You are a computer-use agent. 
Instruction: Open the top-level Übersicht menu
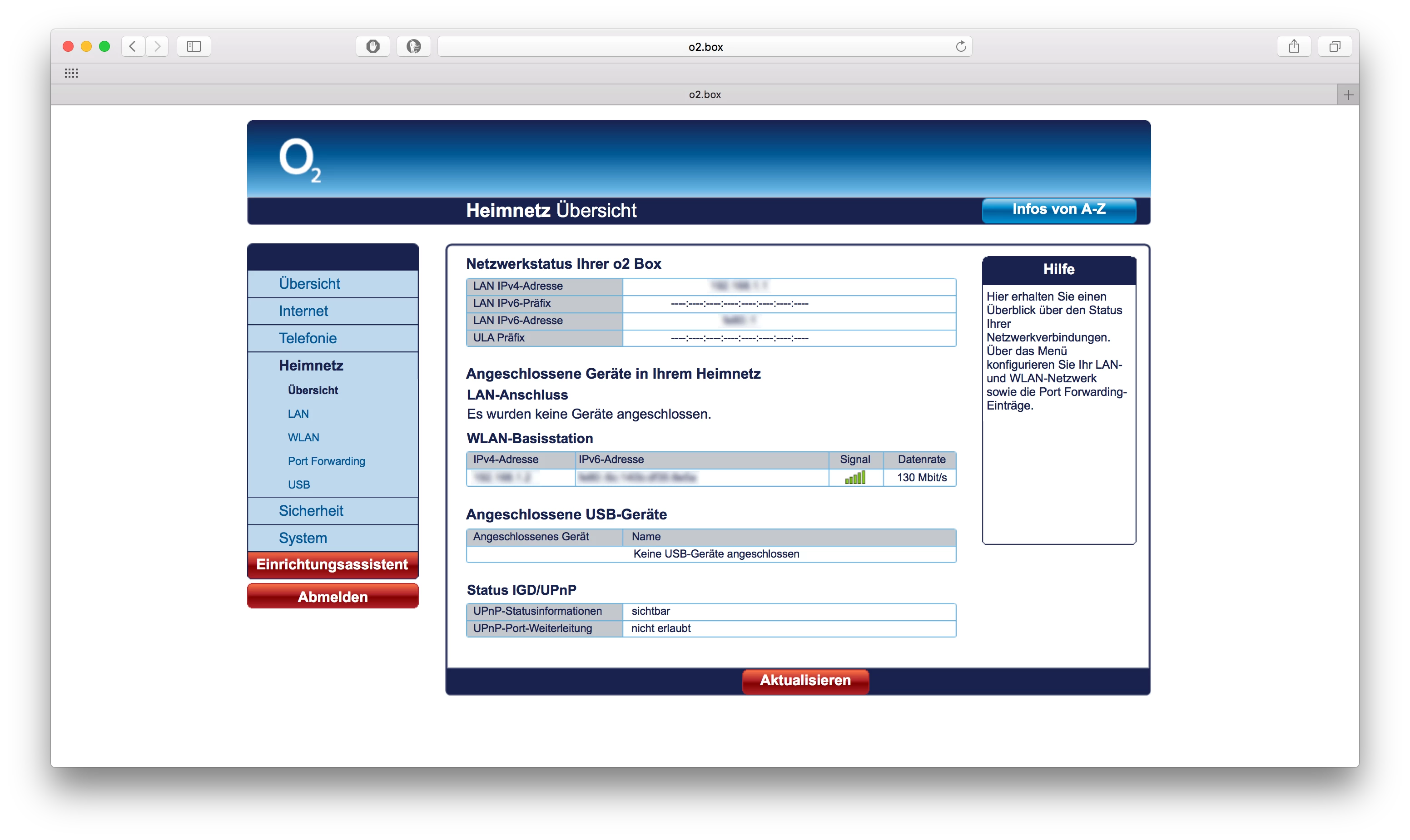[x=333, y=284]
